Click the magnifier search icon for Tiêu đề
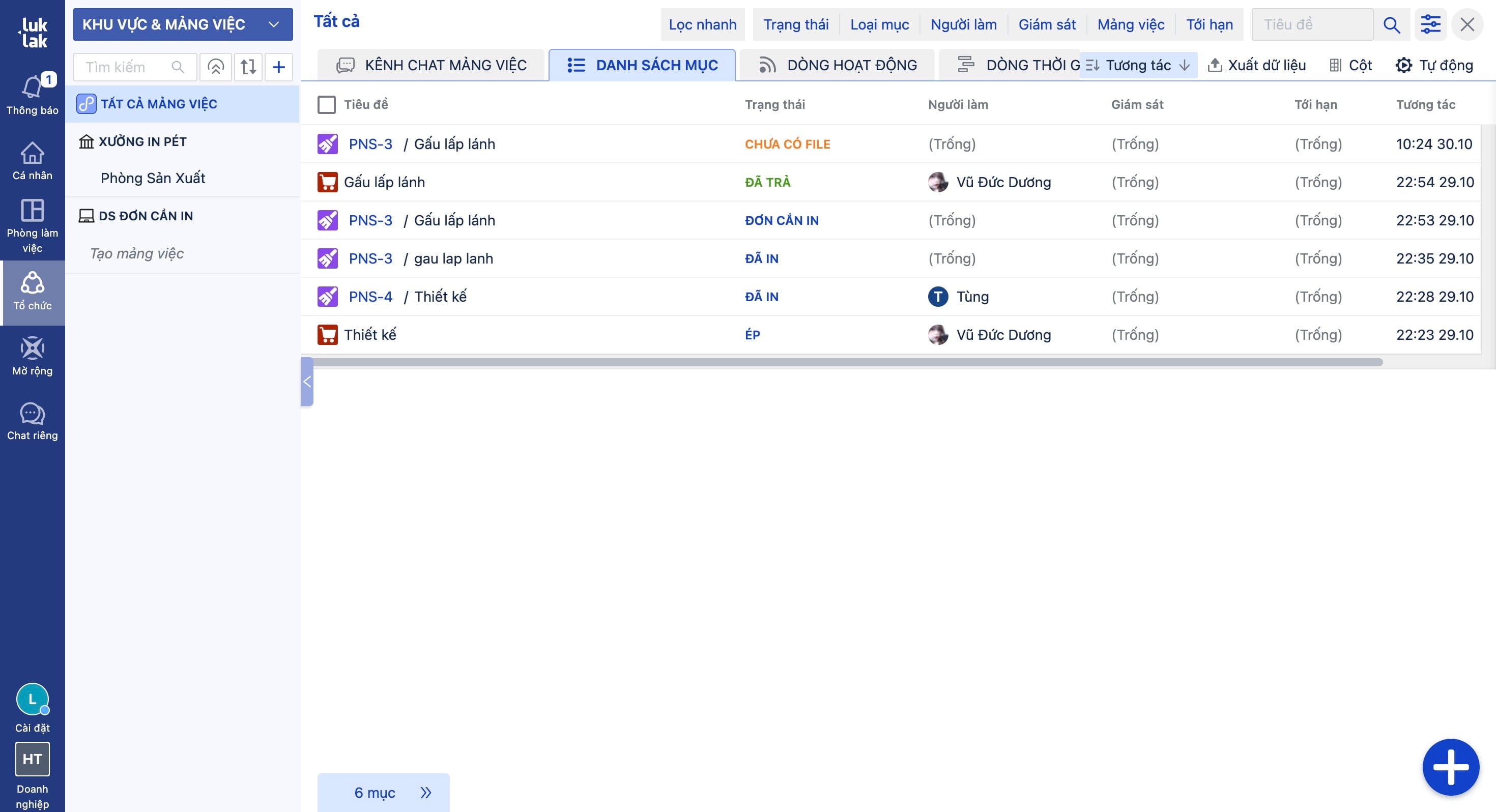This screenshot has width=1496, height=812. 1392,24
